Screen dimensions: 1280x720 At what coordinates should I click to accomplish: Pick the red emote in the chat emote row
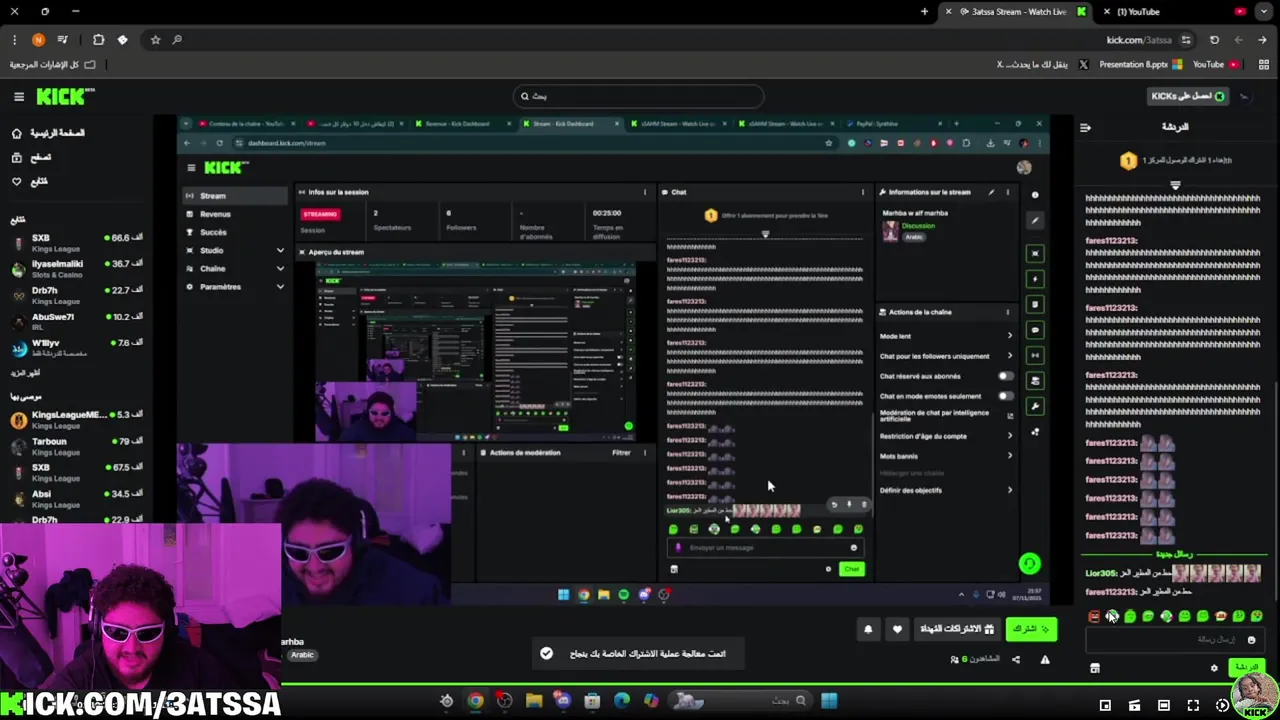[x=1094, y=616]
